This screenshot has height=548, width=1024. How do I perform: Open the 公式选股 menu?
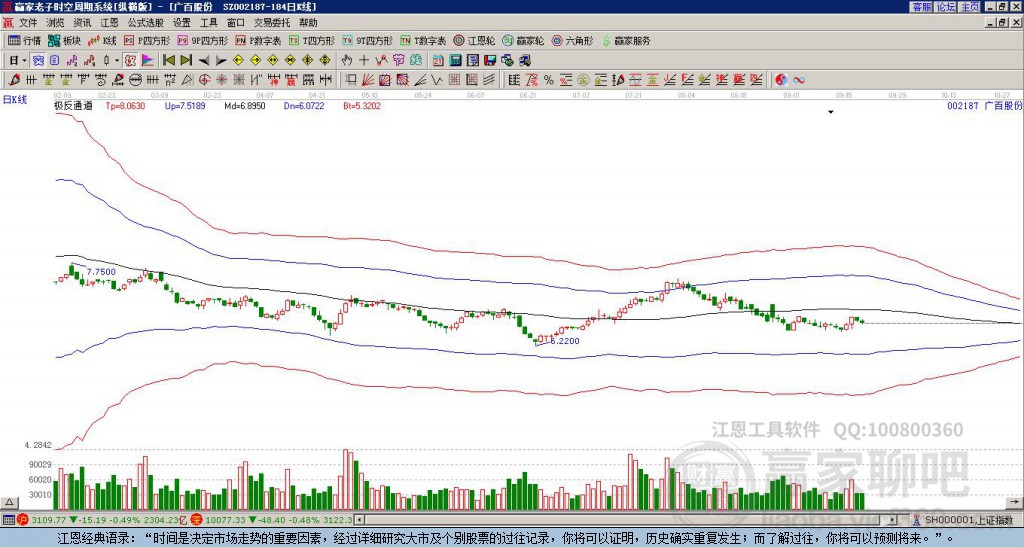point(146,23)
